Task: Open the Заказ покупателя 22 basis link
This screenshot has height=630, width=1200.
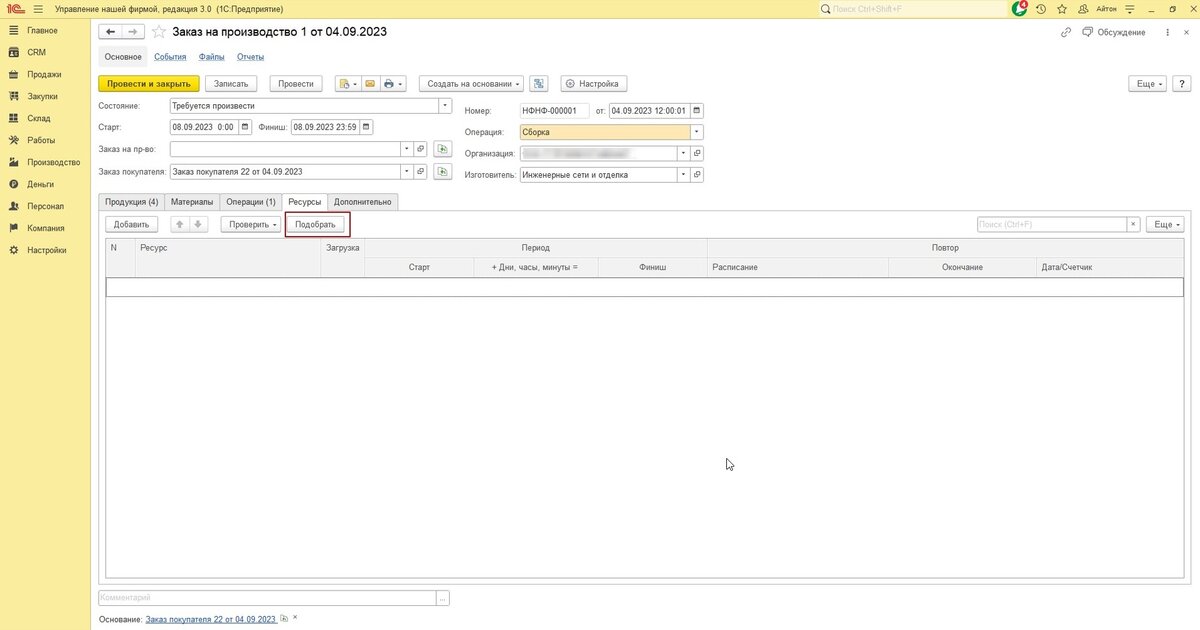Action: click(x=210, y=620)
